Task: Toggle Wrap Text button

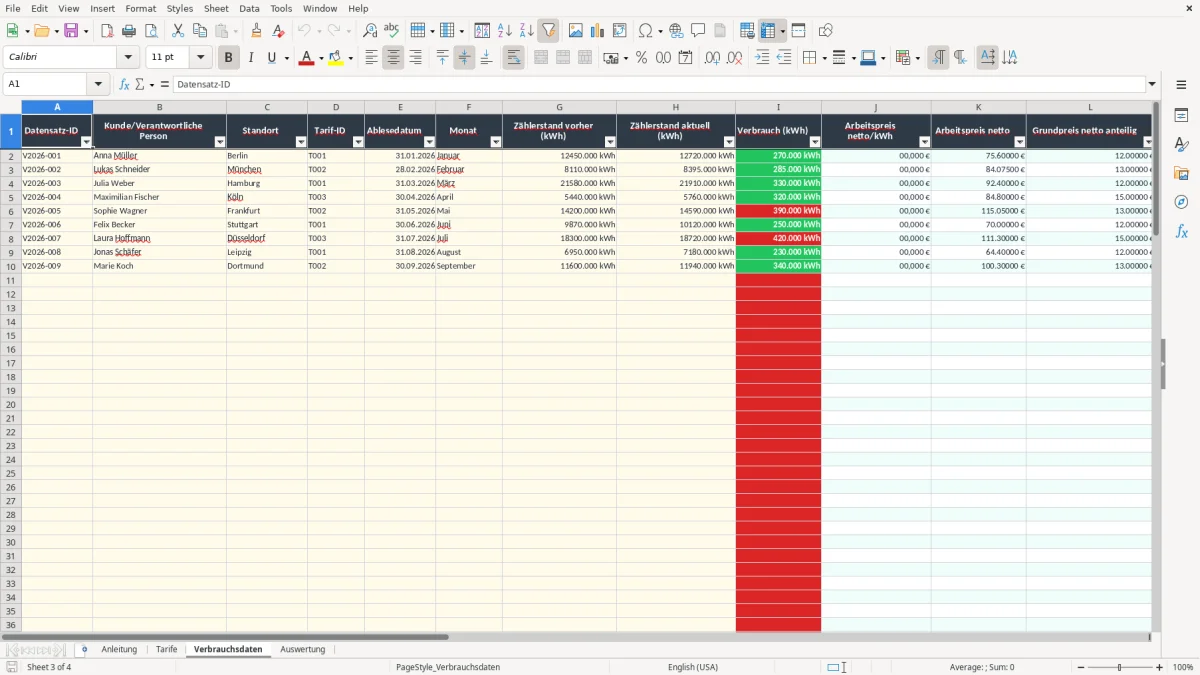Action: point(513,58)
